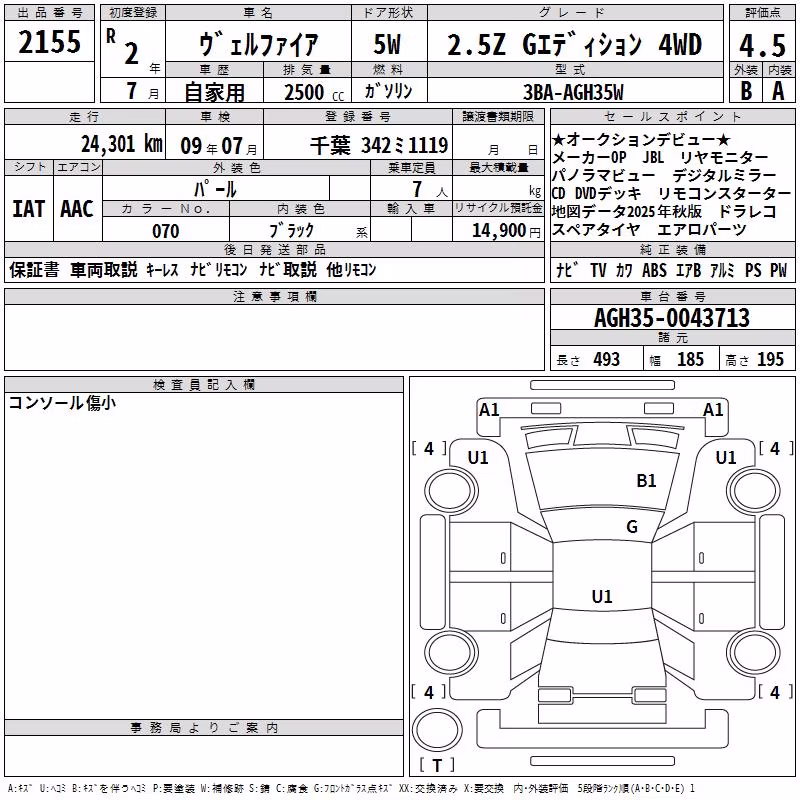Click スペアタイヤ エアロパーツ line
Viewport: 800px width, 800px height.
(x=649, y=230)
